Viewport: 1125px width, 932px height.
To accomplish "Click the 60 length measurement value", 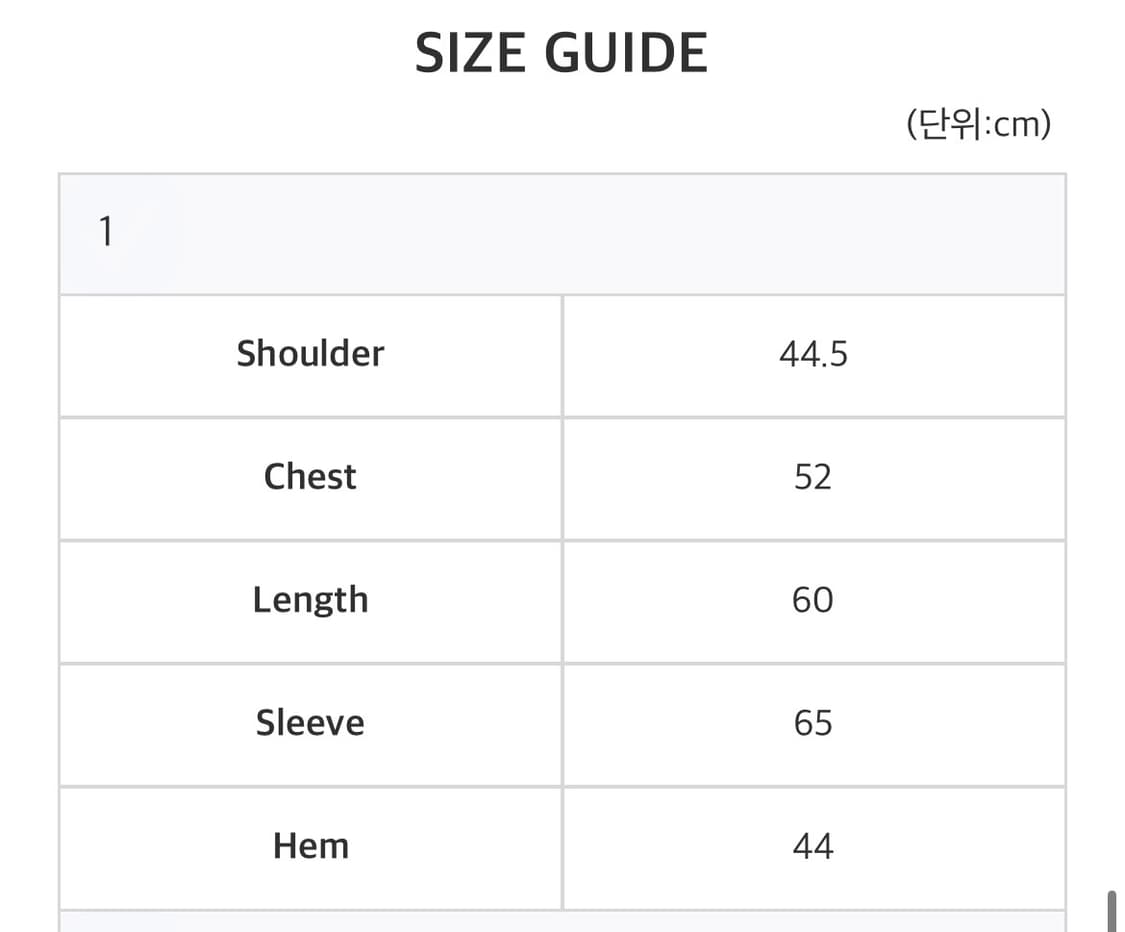I will pos(813,600).
